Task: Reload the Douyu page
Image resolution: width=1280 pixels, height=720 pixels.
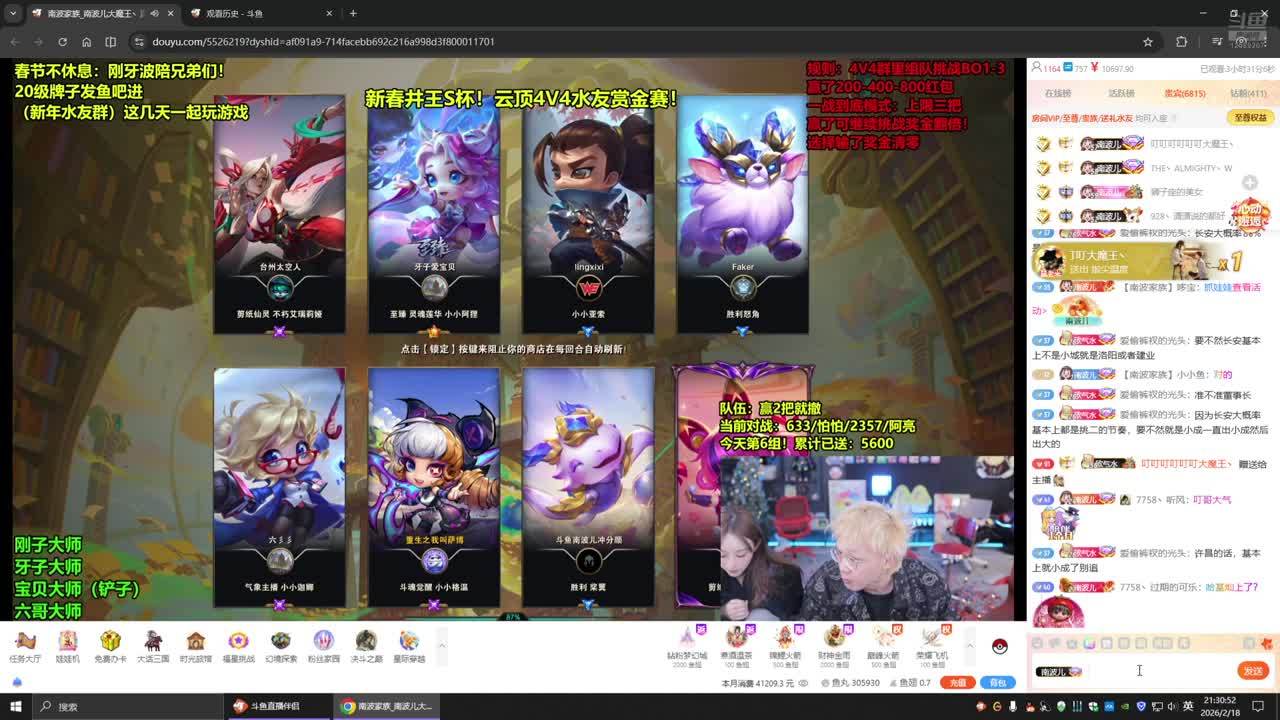Action: pos(62,42)
